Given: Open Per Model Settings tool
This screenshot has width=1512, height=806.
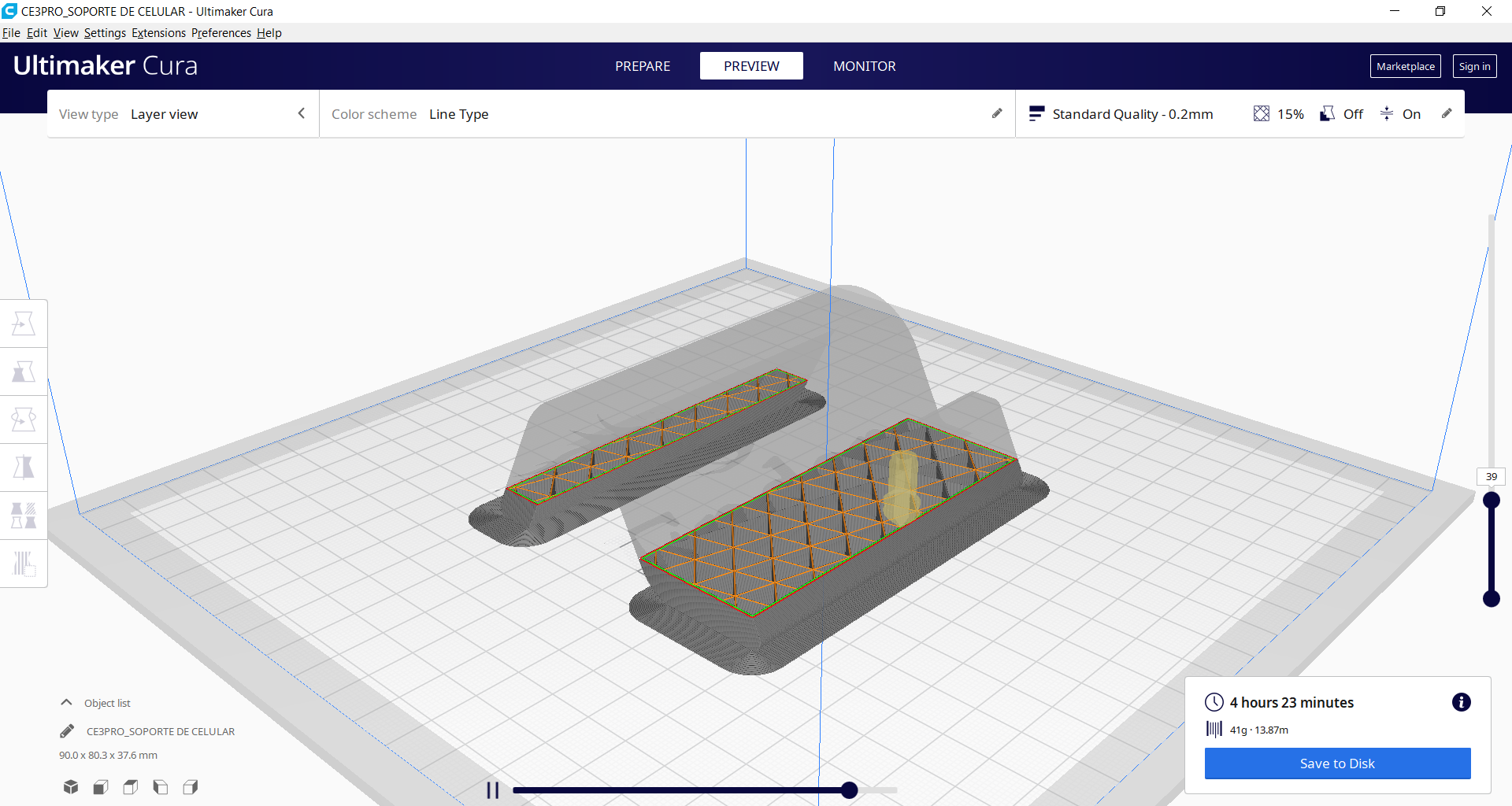Looking at the screenshot, I should coord(23,515).
